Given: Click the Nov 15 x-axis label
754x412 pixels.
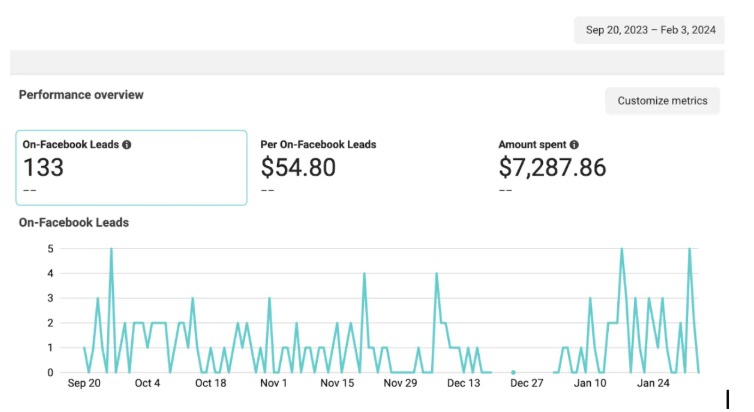Looking at the screenshot, I should [337, 383].
